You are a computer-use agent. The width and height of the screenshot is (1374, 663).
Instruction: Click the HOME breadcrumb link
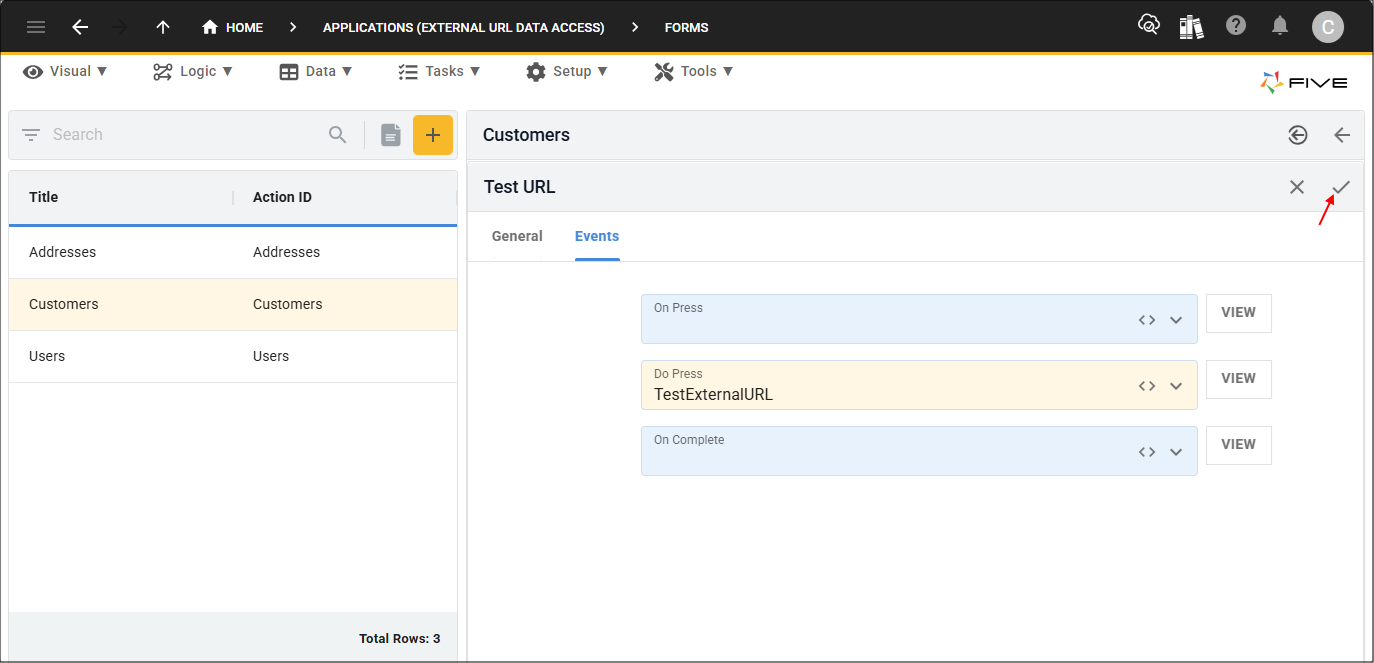click(x=233, y=27)
